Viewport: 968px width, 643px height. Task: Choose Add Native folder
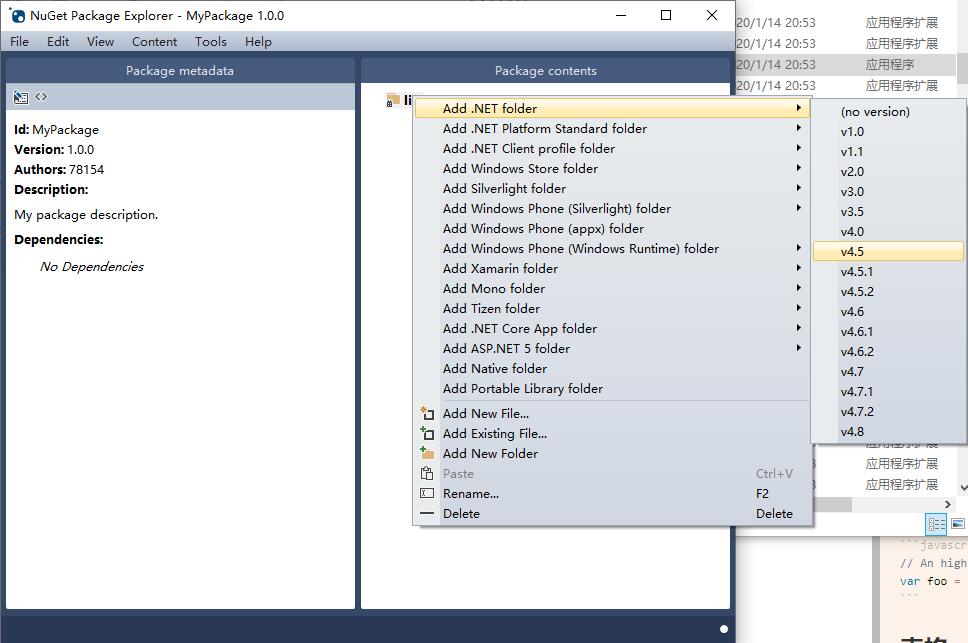pyautogui.click(x=612, y=368)
